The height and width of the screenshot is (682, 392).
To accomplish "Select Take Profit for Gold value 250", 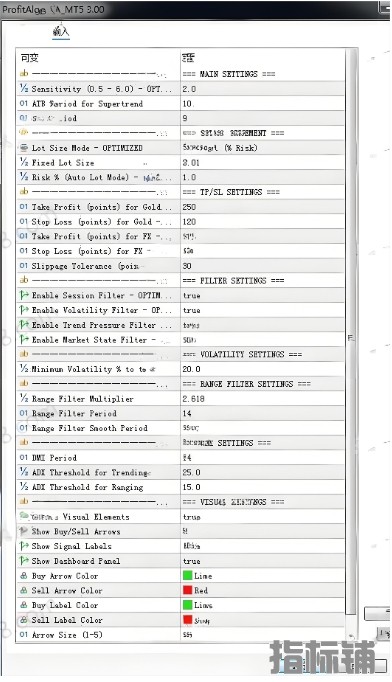I will (x=189, y=207).
